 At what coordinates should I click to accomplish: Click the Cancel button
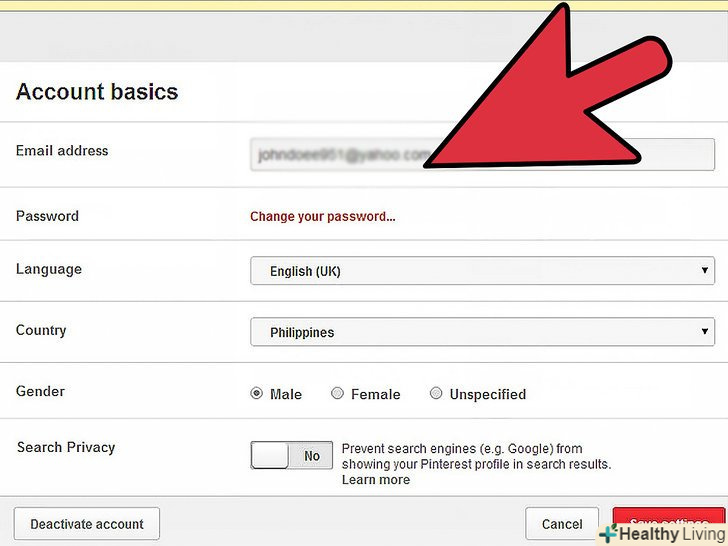[x=562, y=524]
